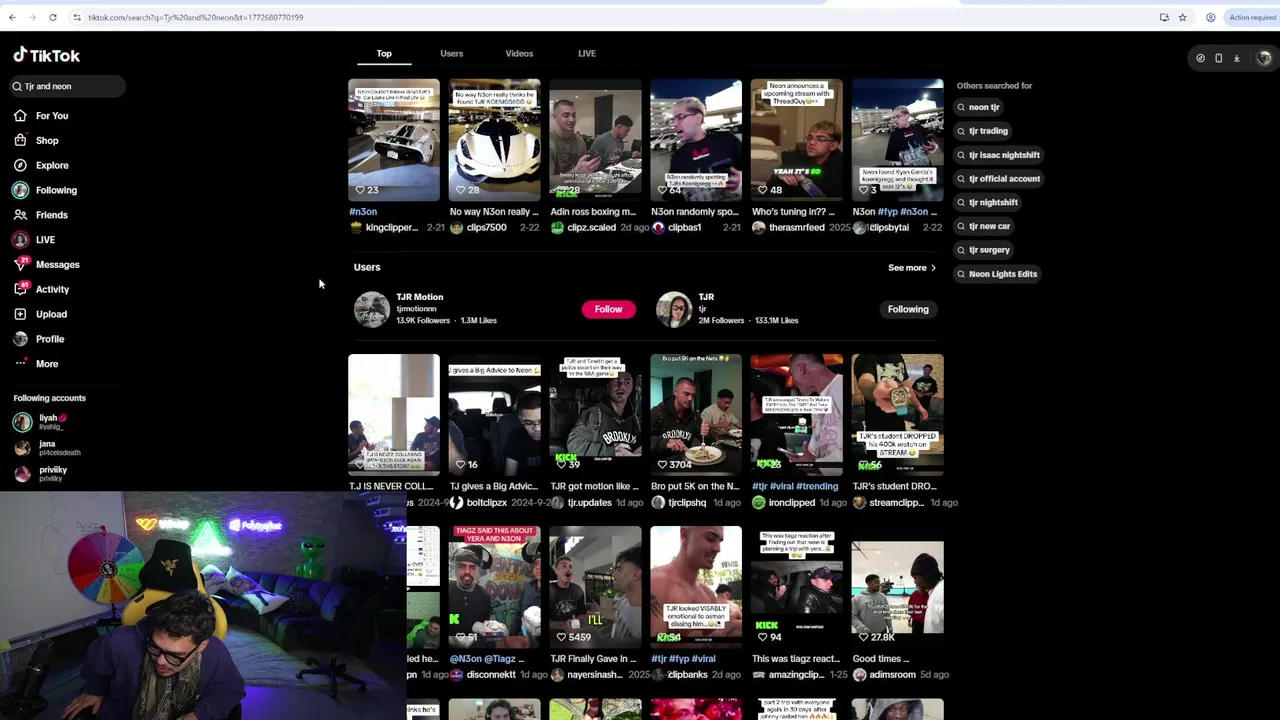This screenshot has width=1280, height=720.
Task: Open video by clips7500
Action: pos(495,140)
